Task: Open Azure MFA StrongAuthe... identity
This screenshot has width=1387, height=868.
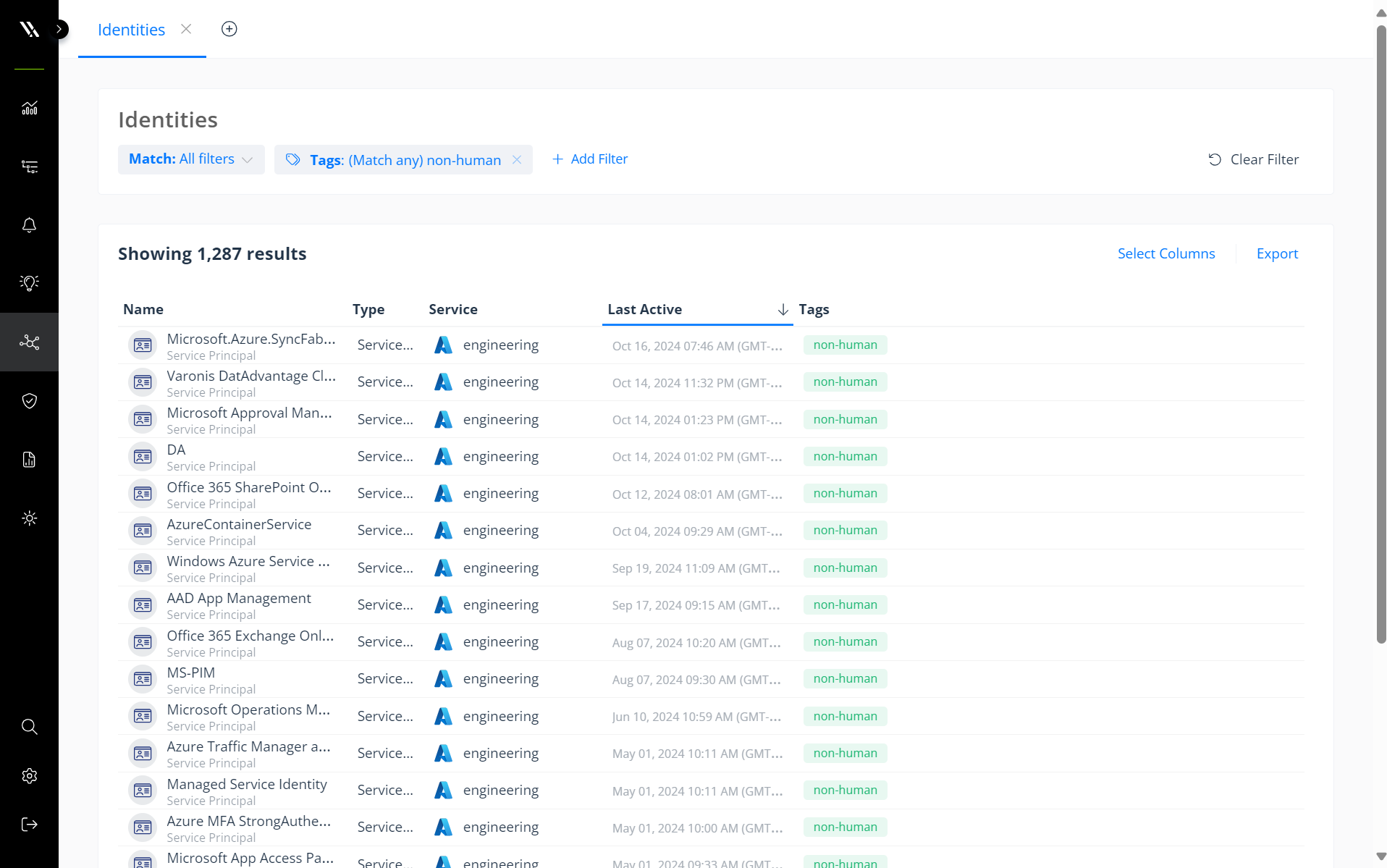Action: (249, 822)
